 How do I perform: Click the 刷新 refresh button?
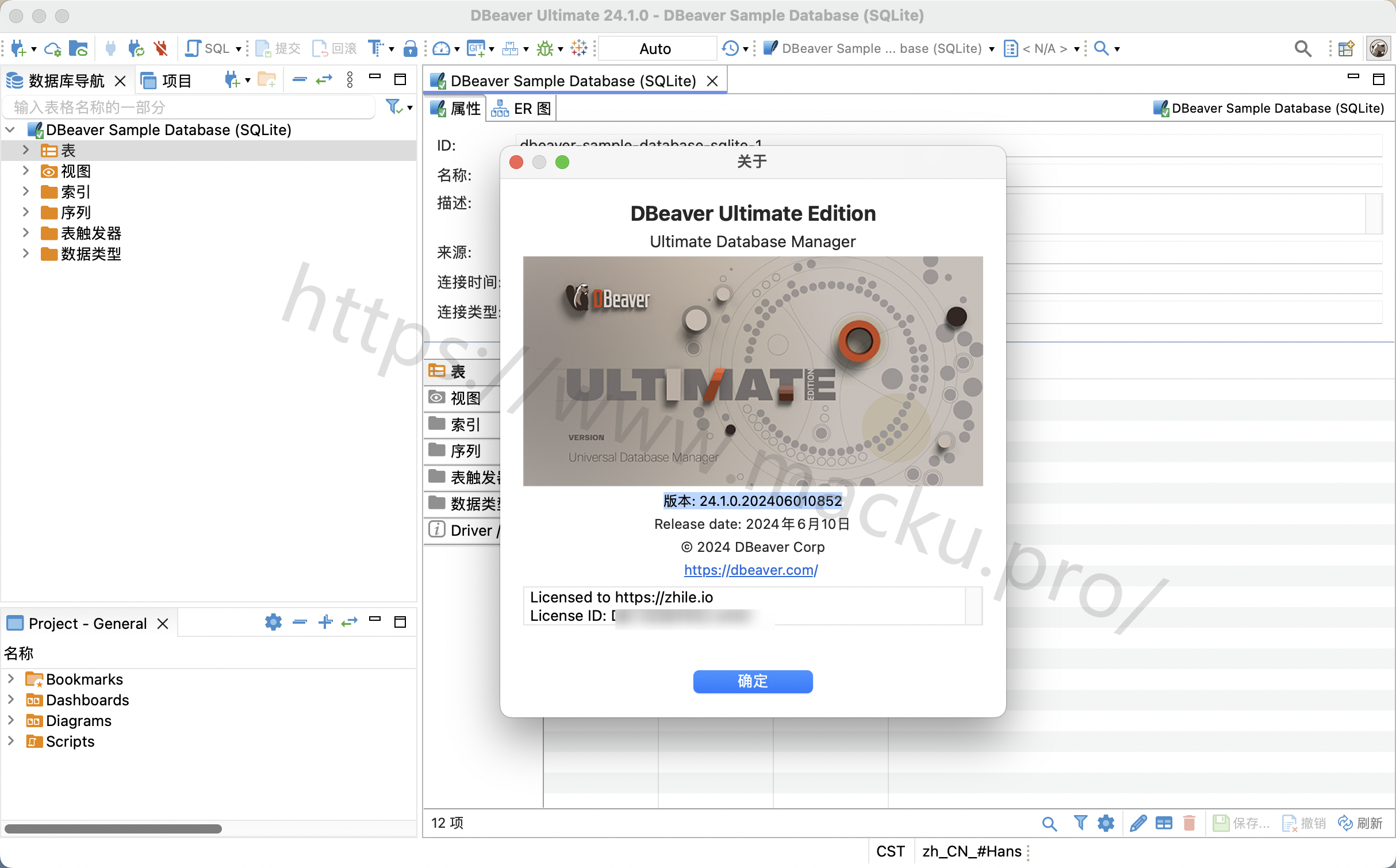tap(1361, 824)
